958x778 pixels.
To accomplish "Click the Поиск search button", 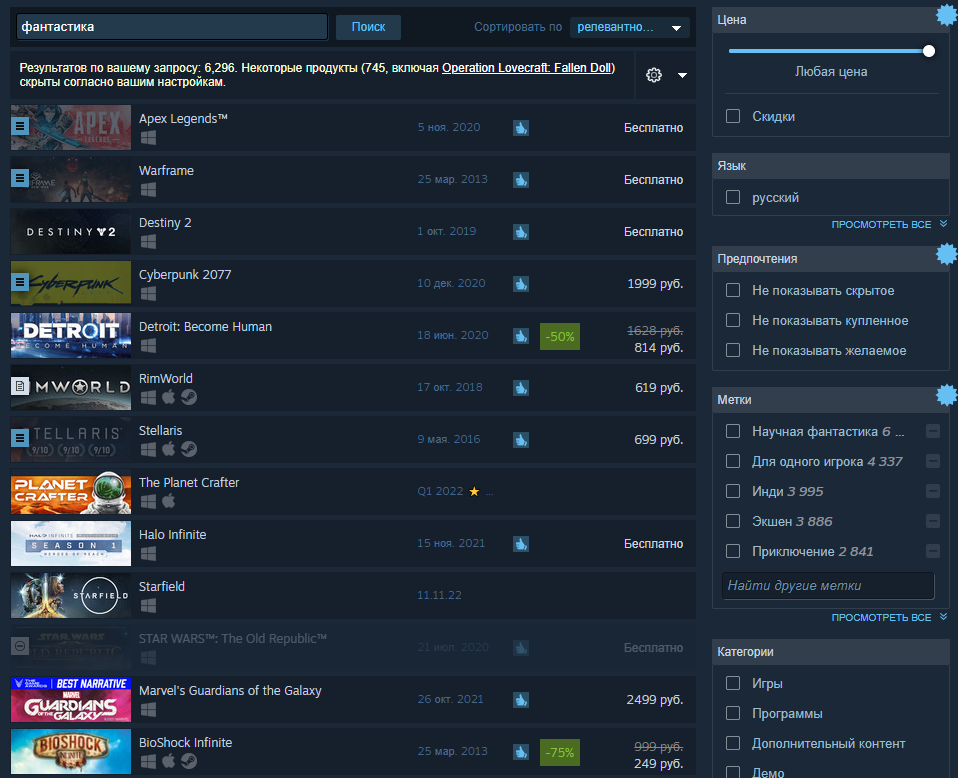I will [x=368, y=27].
